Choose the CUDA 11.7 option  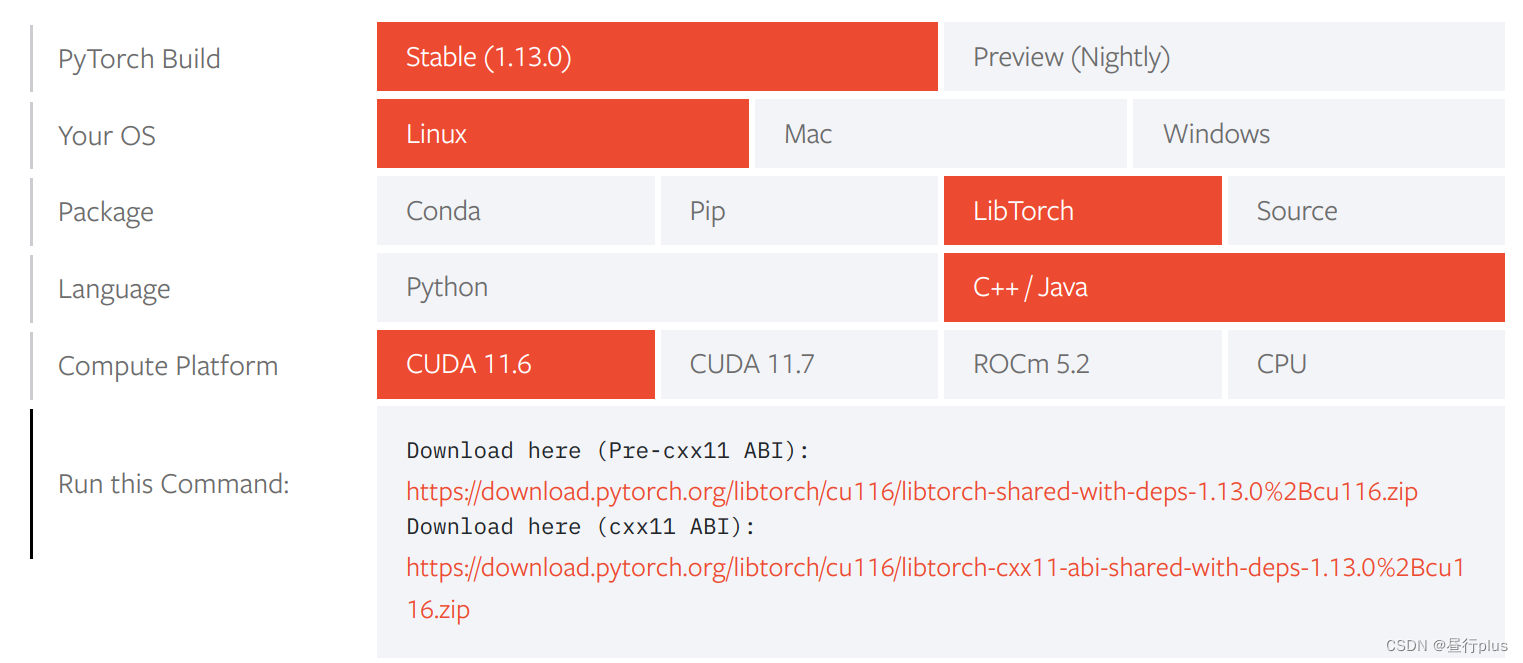point(799,364)
